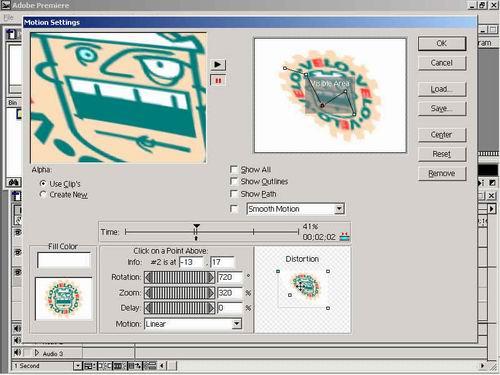500x375 pixels.
Task: Click the Fill Color swatch
Action: 64,260
